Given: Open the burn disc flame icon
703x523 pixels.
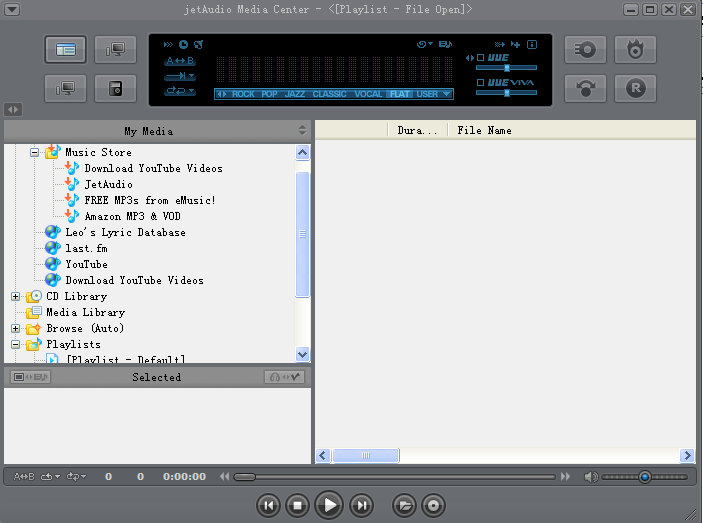Looking at the screenshot, I should tap(635, 49).
